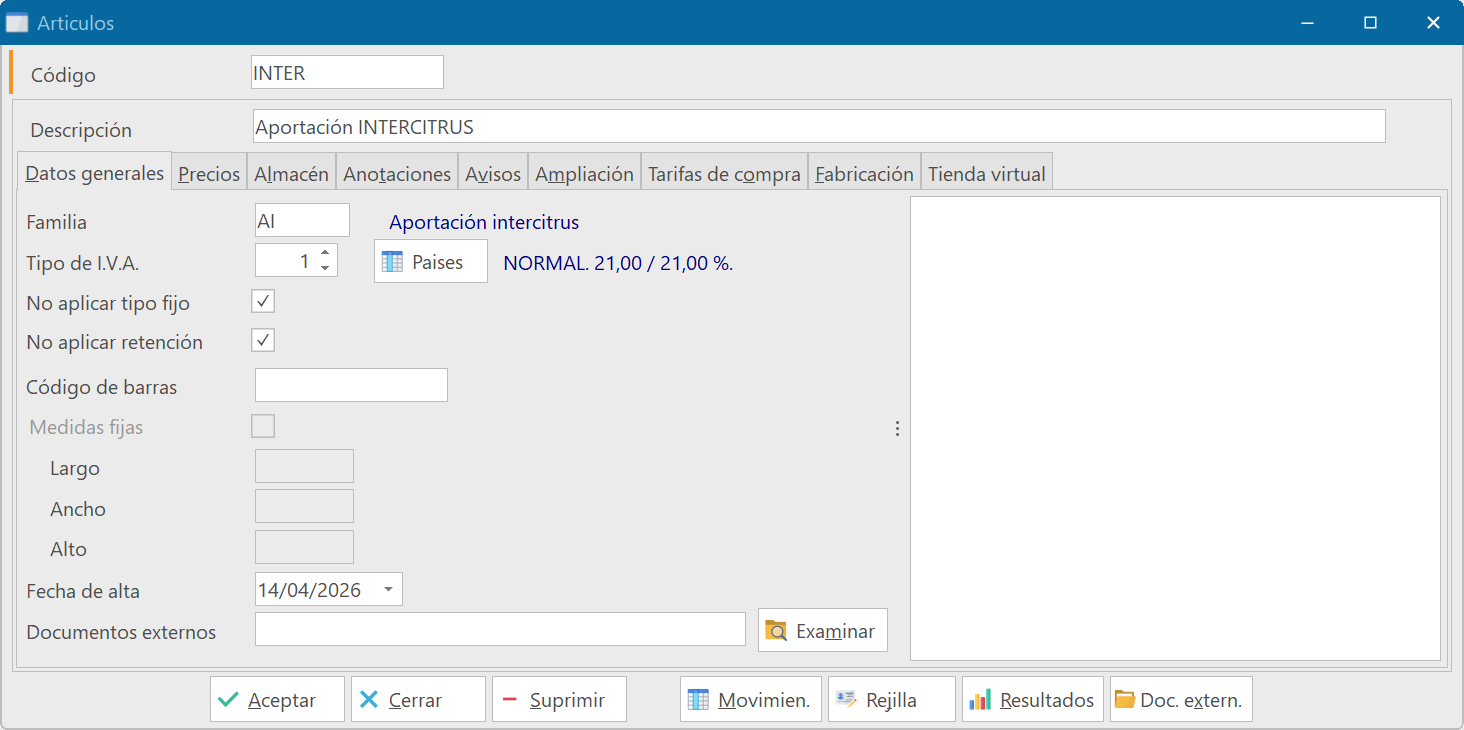Decrease Tipo de I.V.A. with down arrow
The width and height of the screenshot is (1464, 730).
point(325,268)
